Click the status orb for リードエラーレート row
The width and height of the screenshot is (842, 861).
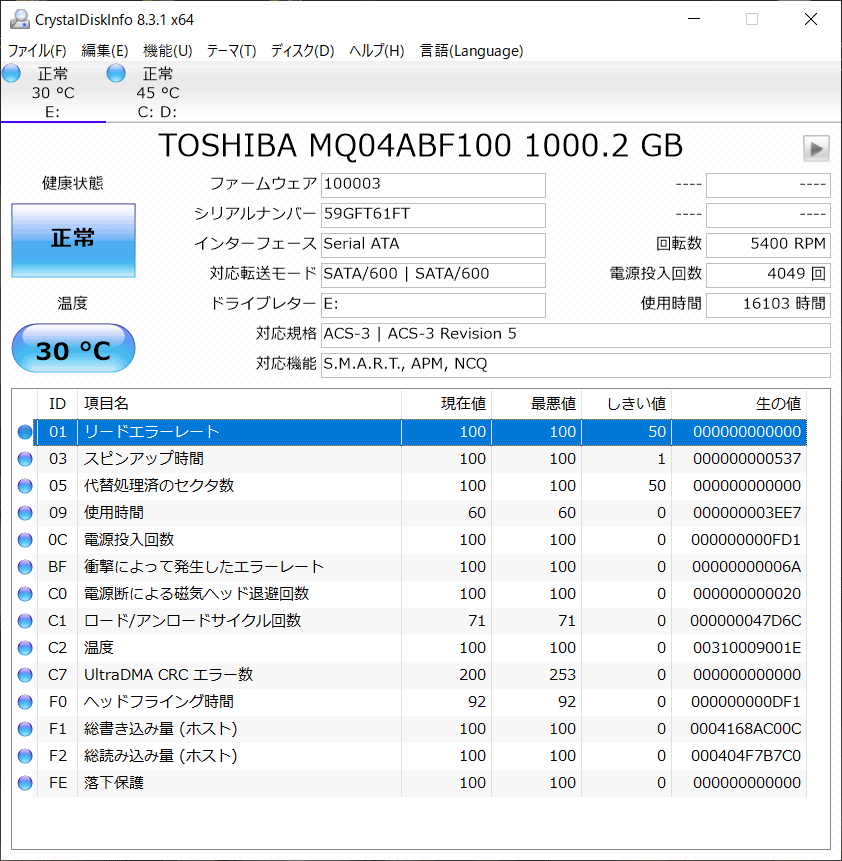click(25, 432)
